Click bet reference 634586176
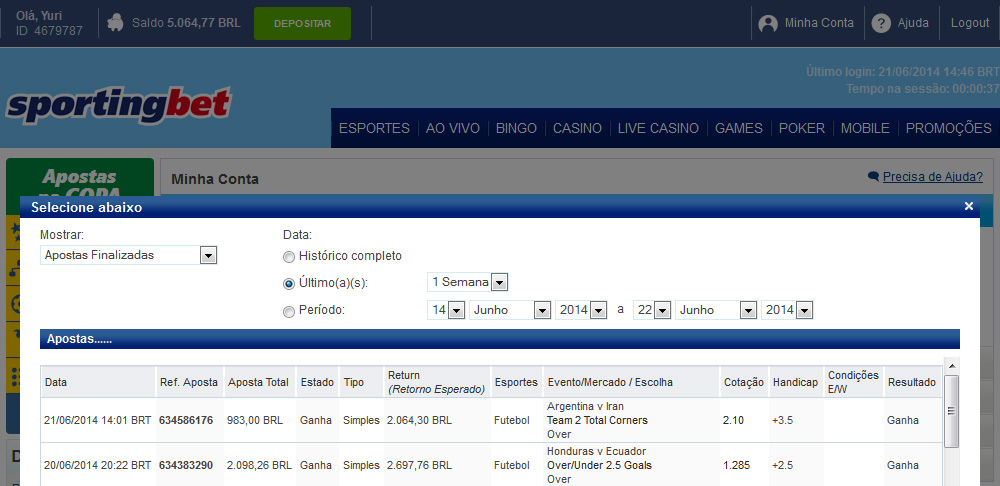1000x486 pixels. [x=186, y=420]
